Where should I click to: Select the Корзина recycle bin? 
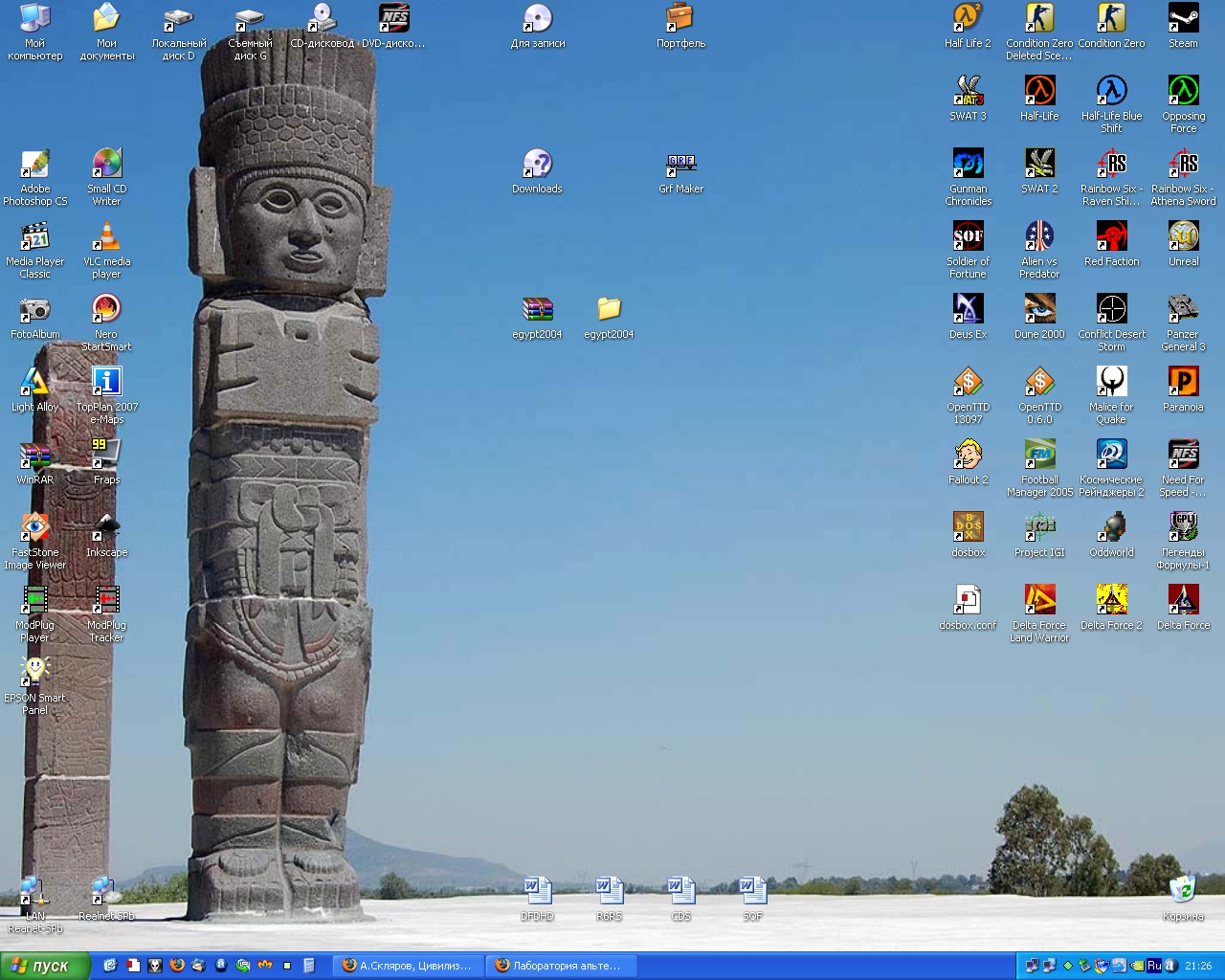pyautogui.click(x=1183, y=890)
